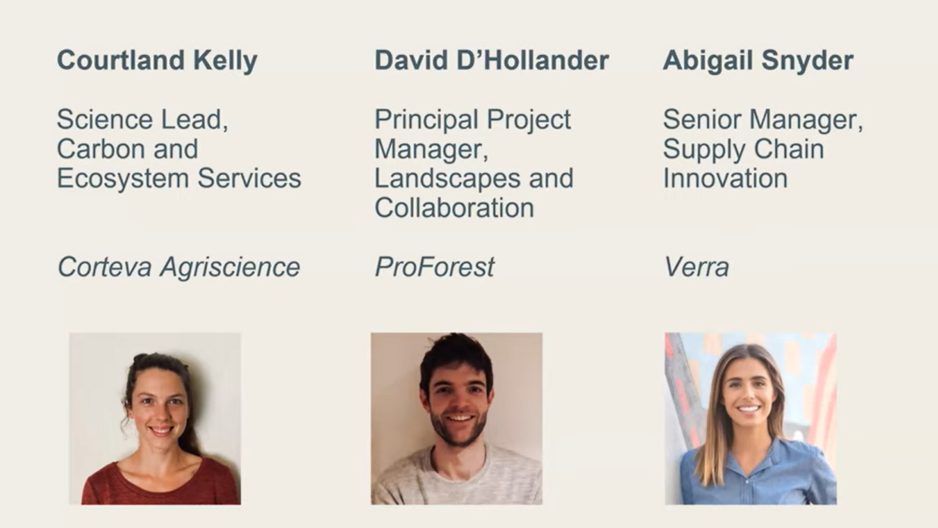Screen dimensions: 938x528
Task: Click the word 'Innovation'
Action: pyautogui.click(x=725, y=179)
